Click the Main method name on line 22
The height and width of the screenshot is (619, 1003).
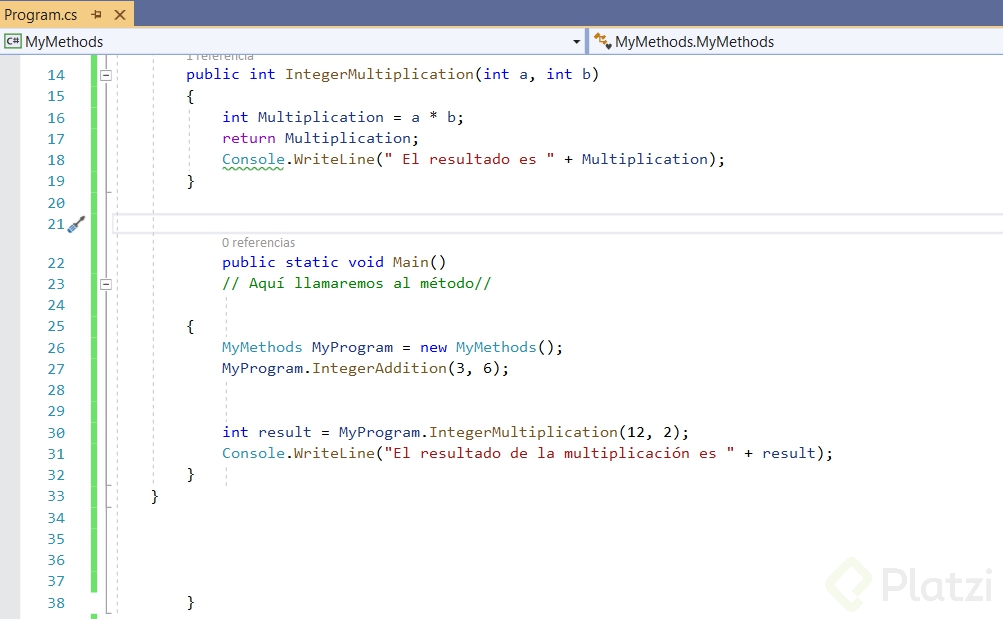click(x=410, y=262)
